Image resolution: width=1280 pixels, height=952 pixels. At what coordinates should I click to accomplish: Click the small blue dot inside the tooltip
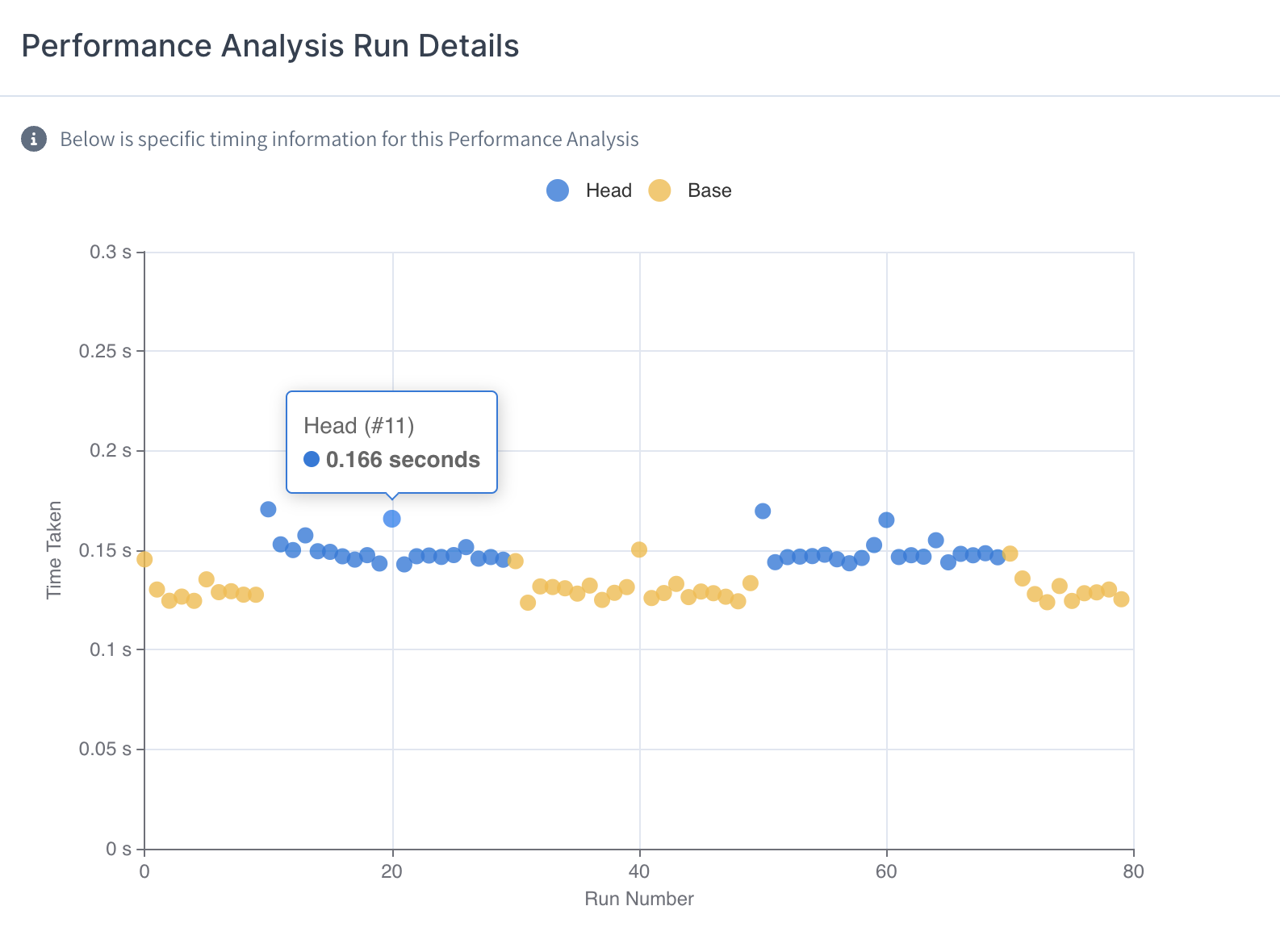click(312, 459)
